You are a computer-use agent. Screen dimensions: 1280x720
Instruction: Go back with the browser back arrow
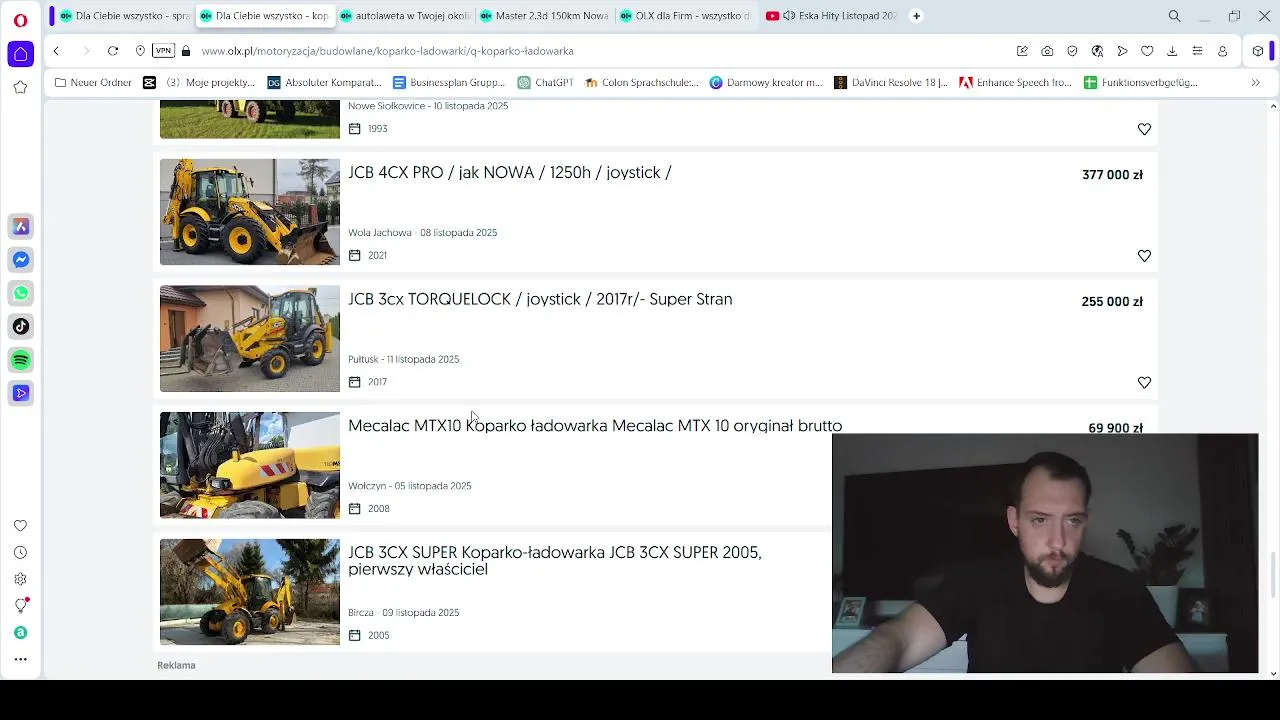click(x=56, y=51)
